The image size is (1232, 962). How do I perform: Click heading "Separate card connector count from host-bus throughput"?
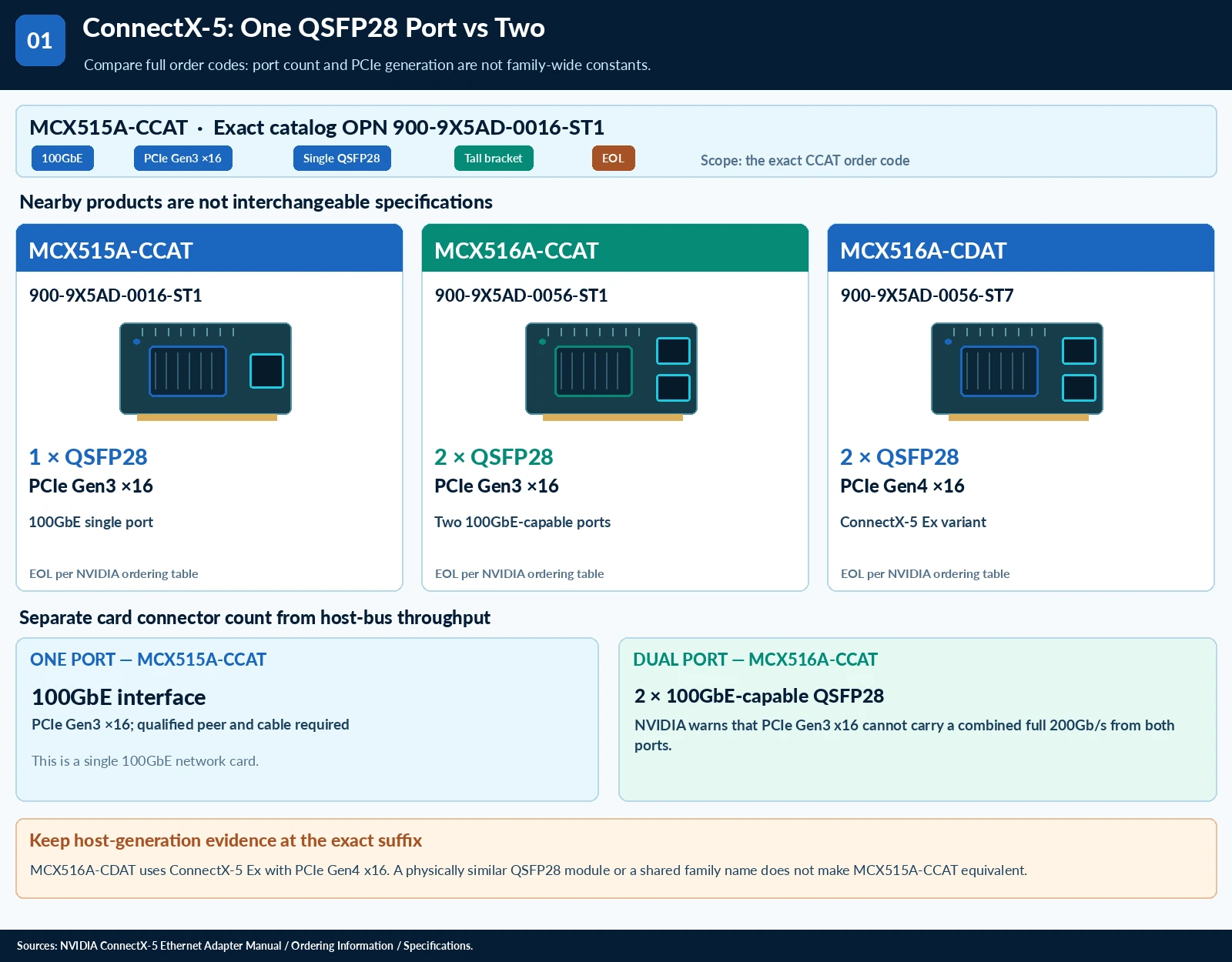[255, 617]
